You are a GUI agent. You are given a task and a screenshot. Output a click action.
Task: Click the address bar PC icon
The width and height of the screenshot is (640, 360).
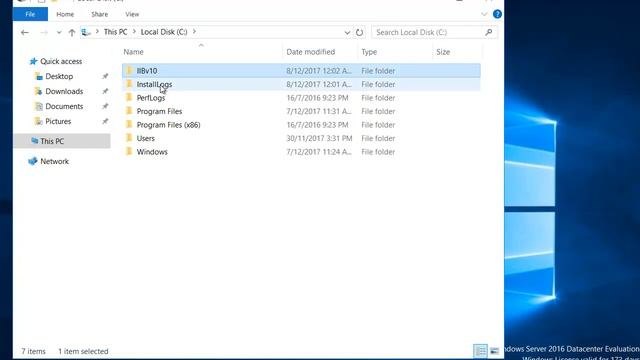coord(86,32)
